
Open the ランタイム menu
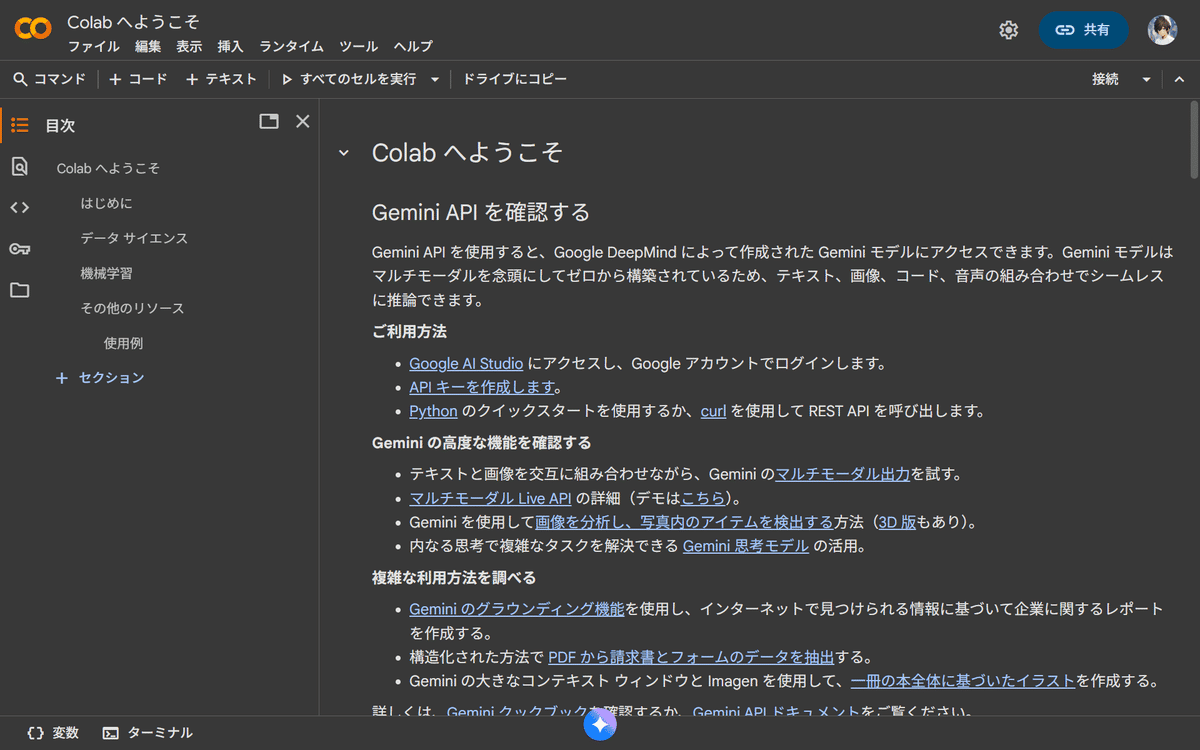pos(291,47)
